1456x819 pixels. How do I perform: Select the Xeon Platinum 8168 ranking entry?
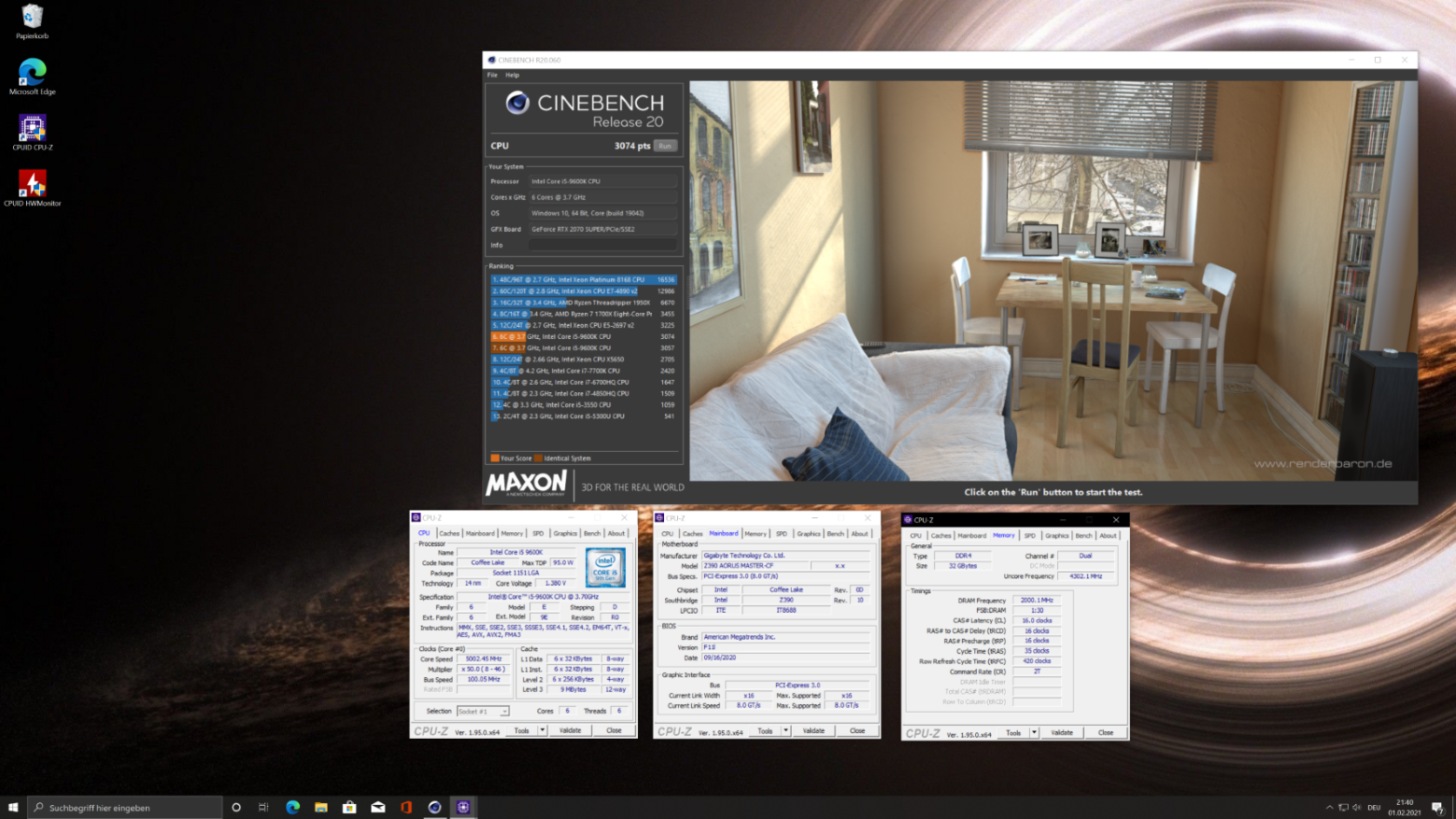pyautogui.click(x=584, y=279)
